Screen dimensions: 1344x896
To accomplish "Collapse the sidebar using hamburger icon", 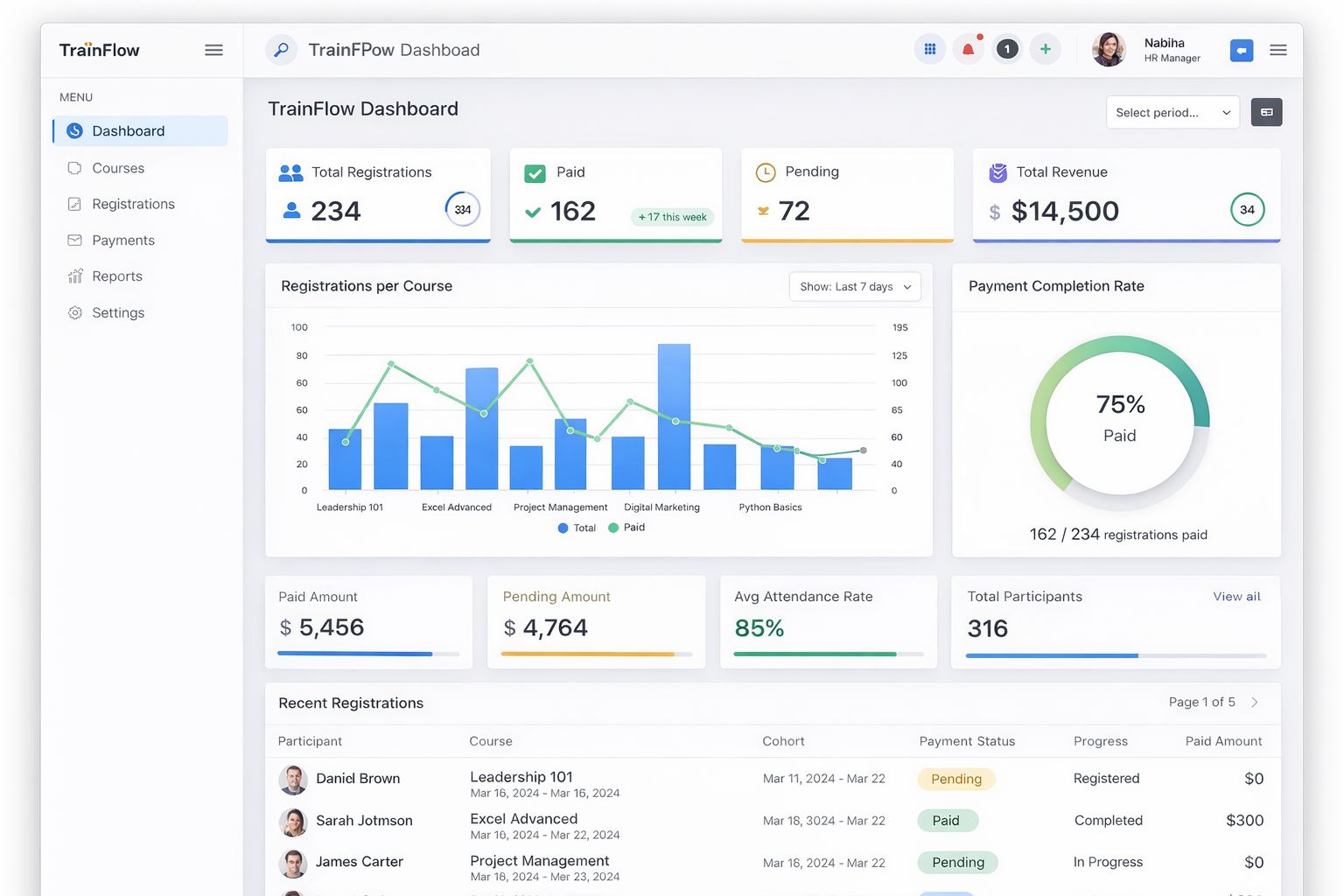I will [x=213, y=51].
